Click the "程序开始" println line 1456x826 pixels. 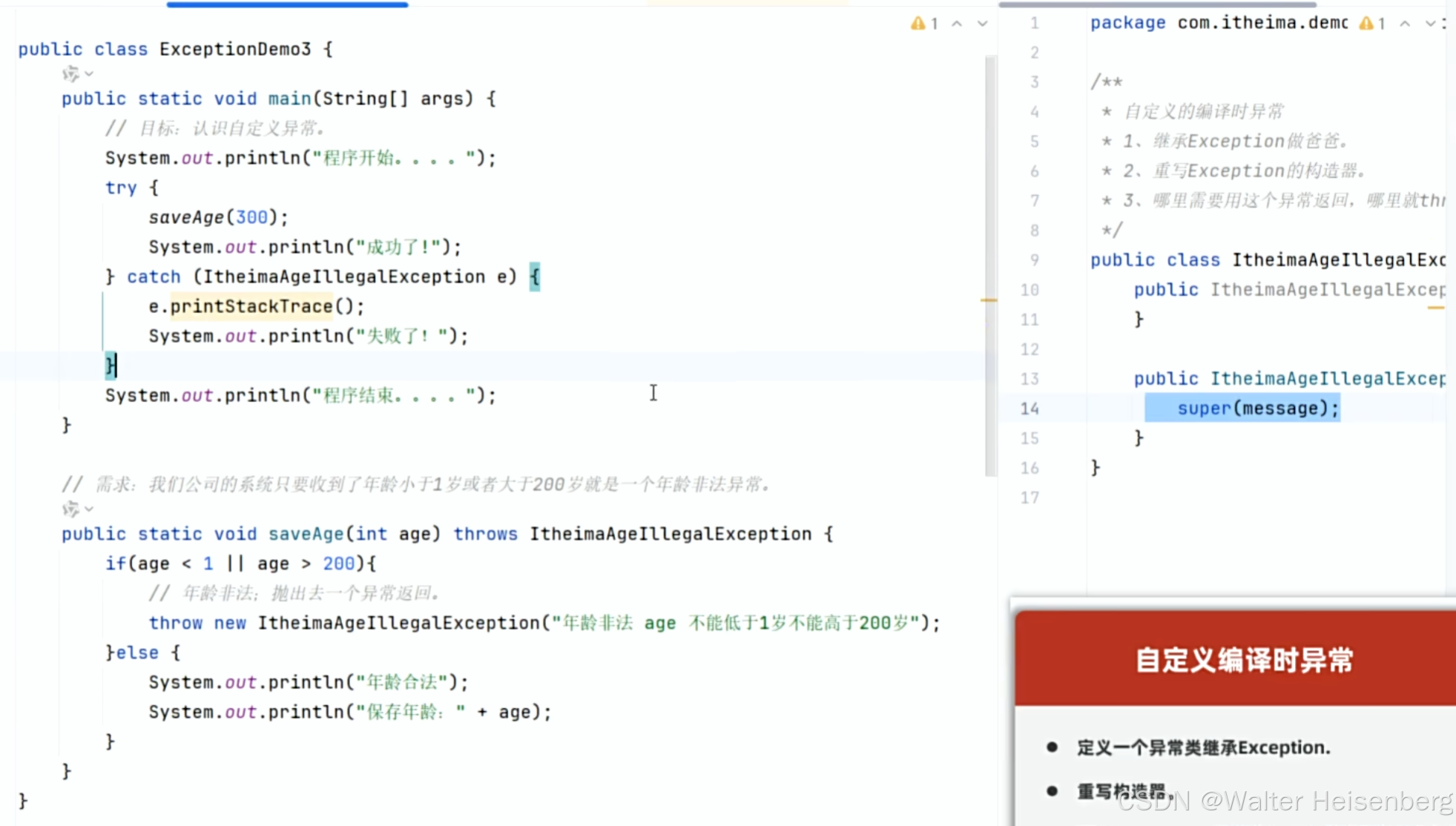pyautogui.click(x=300, y=158)
